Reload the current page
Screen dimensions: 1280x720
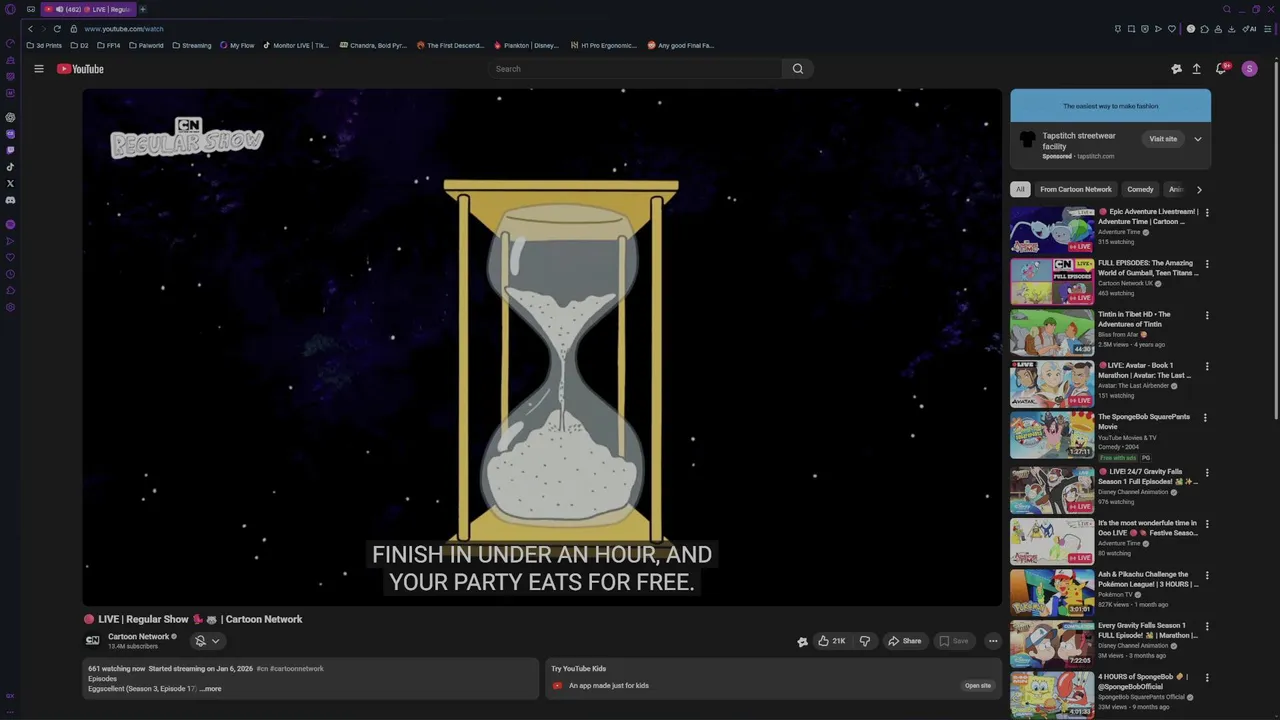point(57,29)
